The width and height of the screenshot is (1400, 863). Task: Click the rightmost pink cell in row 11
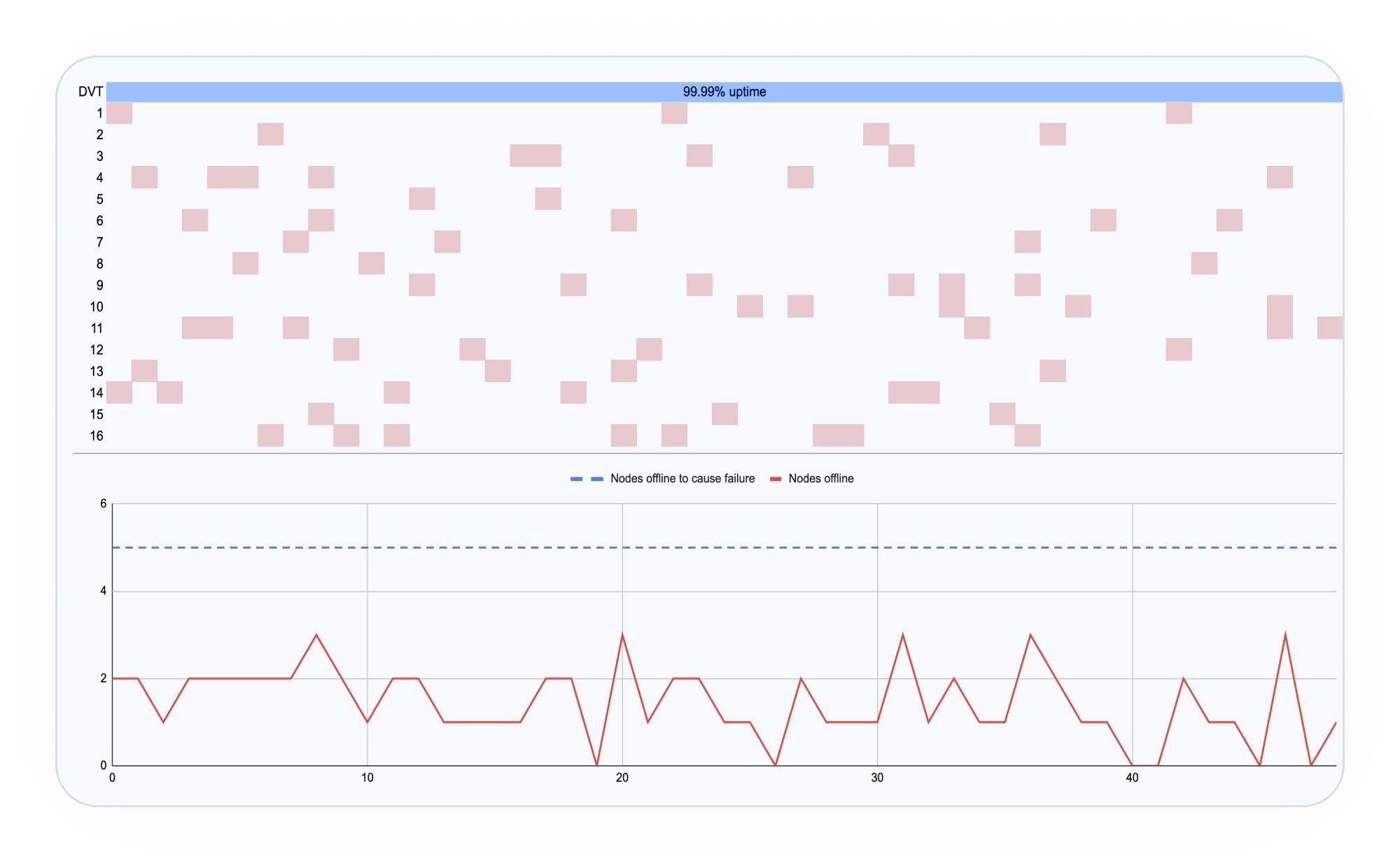tap(1329, 328)
